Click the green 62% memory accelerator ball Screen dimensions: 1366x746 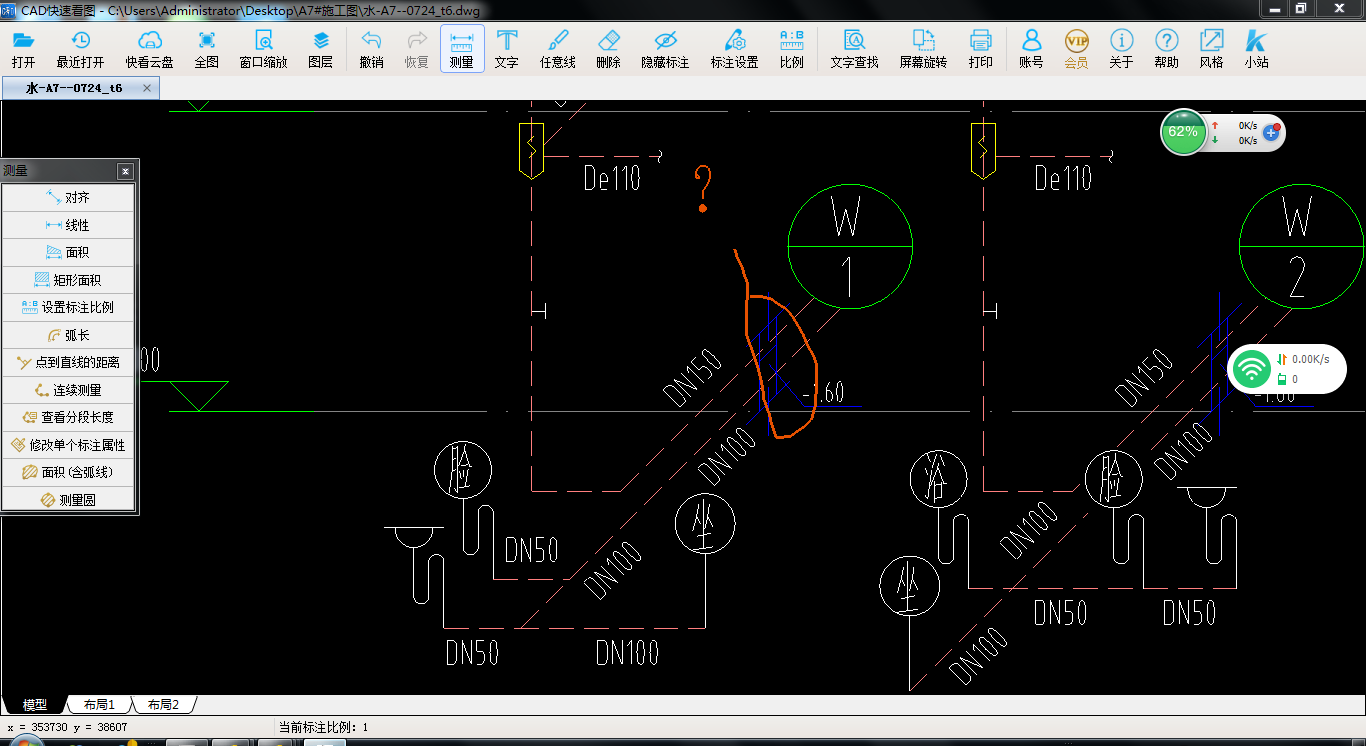click(1183, 132)
